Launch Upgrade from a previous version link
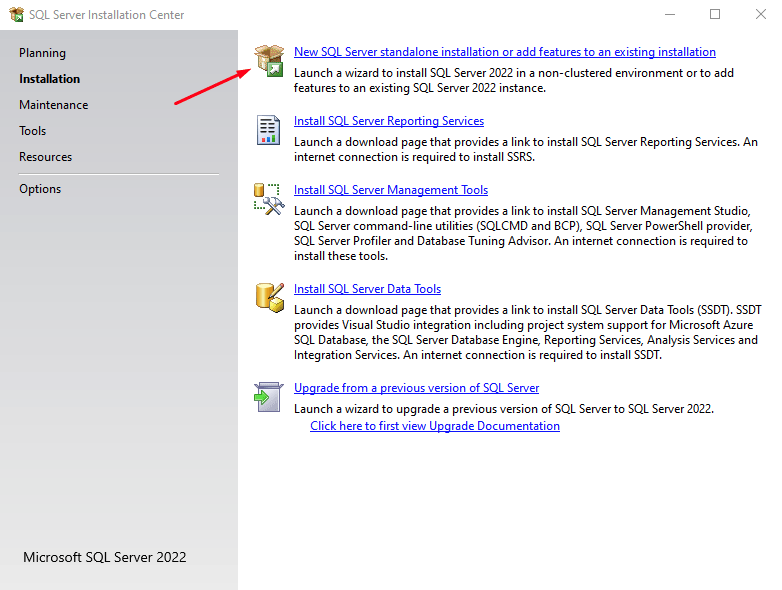 pyautogui.click(x=416, y=388)
